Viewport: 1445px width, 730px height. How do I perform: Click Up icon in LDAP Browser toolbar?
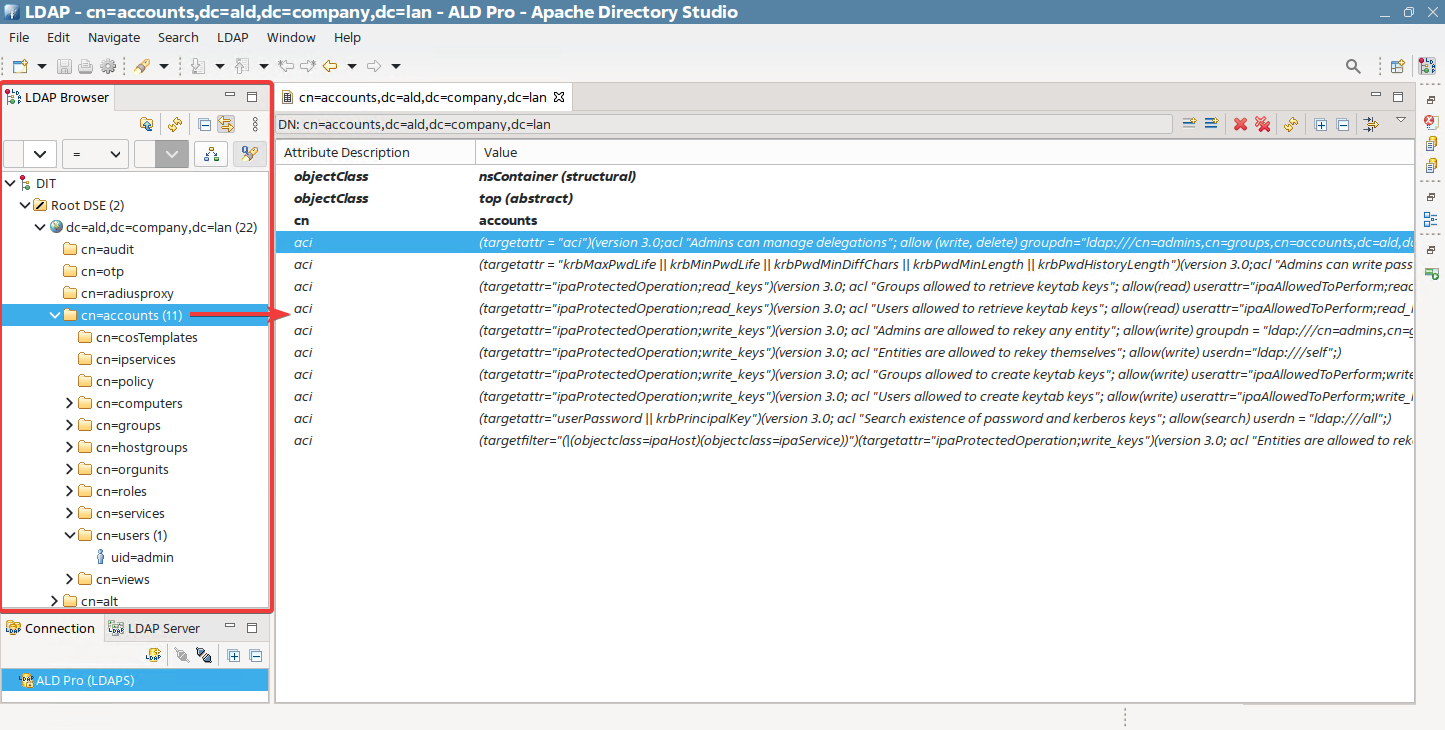[146, 124]
